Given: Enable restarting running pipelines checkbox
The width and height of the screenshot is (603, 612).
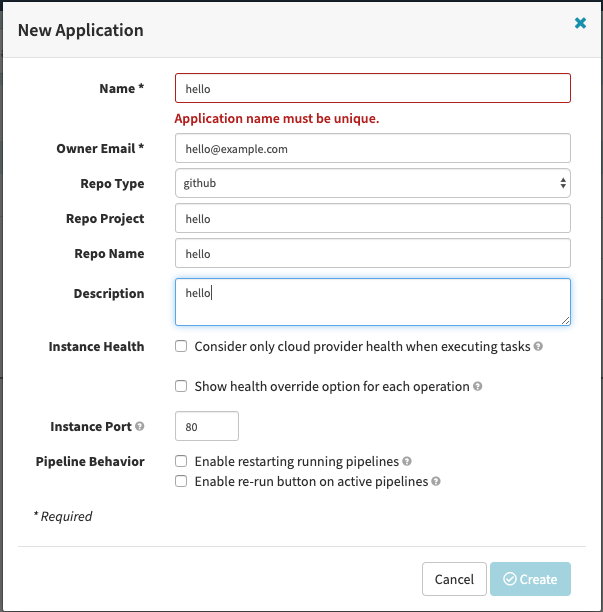Looking at the screenshot, I should coord(181,461).
